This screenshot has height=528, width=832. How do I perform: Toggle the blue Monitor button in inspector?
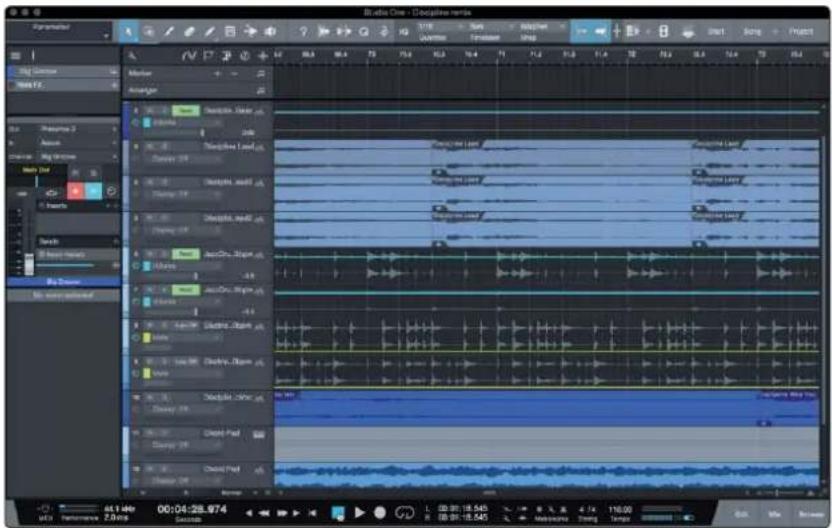[93, 191]
